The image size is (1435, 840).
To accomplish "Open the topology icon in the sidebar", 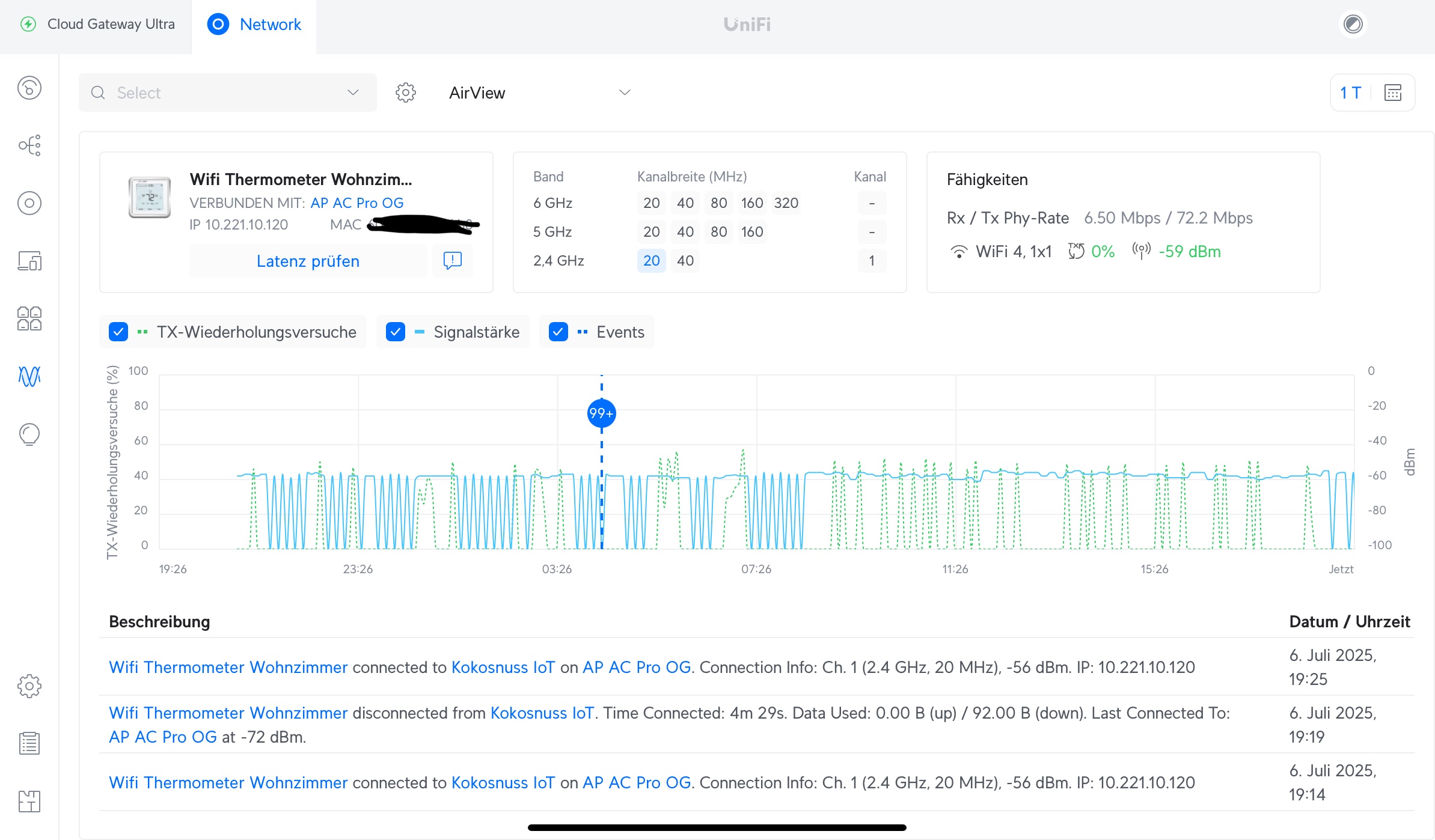I will pyautogui.click(x=29, y=145).
